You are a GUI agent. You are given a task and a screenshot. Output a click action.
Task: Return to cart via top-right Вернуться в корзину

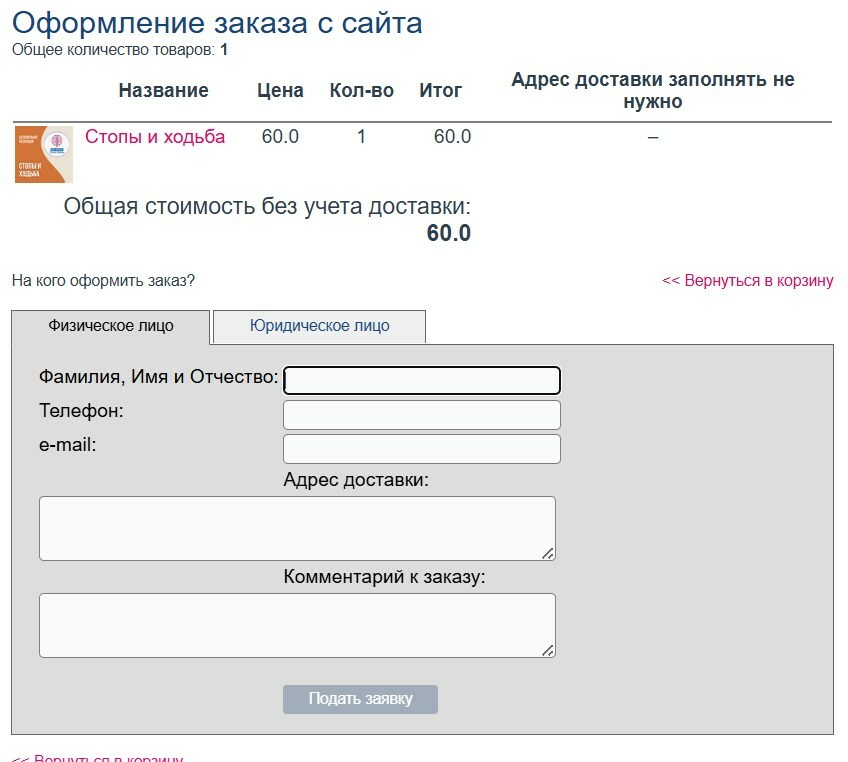coord(747,281)
